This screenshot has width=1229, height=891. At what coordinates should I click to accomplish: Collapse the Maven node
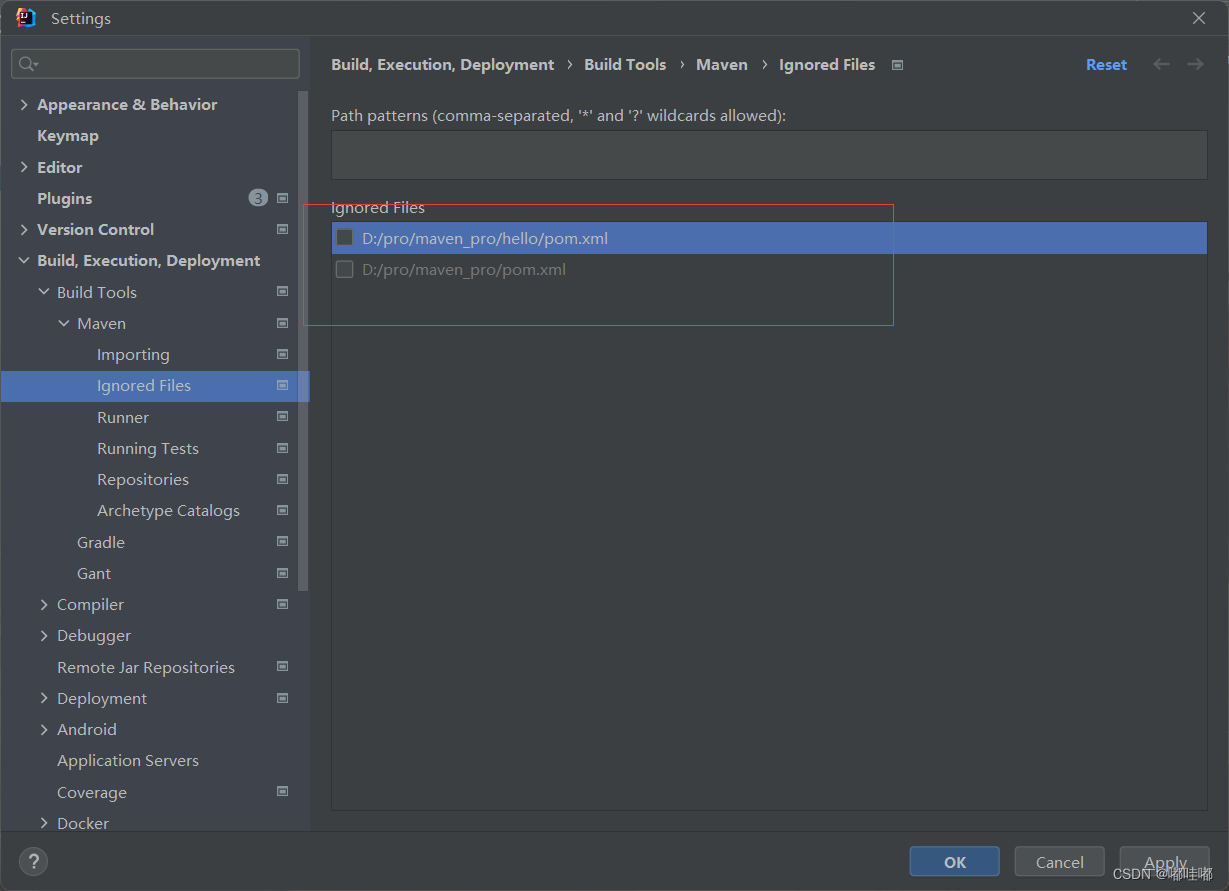click(x=64, y=323)
